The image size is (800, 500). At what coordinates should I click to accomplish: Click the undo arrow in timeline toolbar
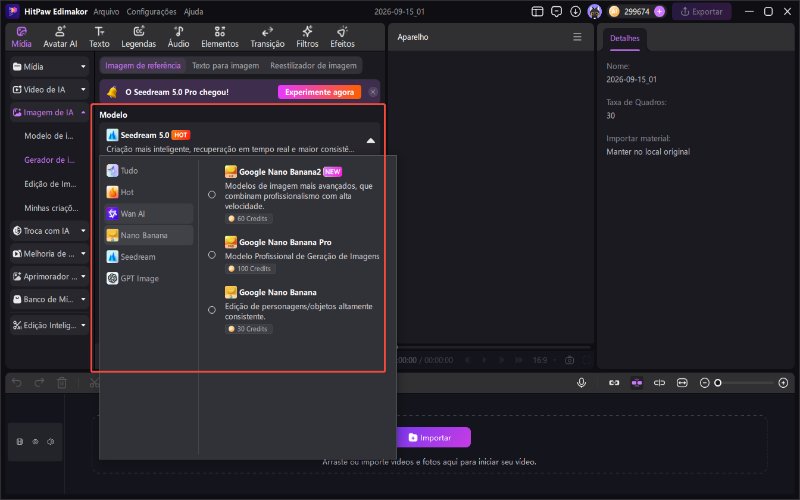point(17,383)
